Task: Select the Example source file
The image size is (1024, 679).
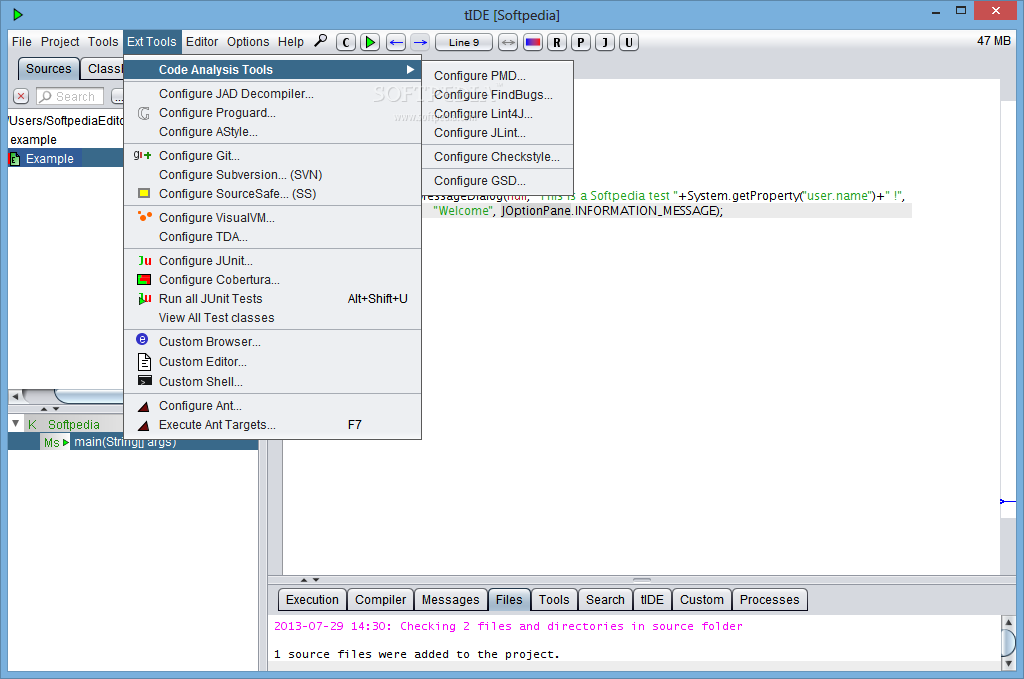Action: coord(50,159)
